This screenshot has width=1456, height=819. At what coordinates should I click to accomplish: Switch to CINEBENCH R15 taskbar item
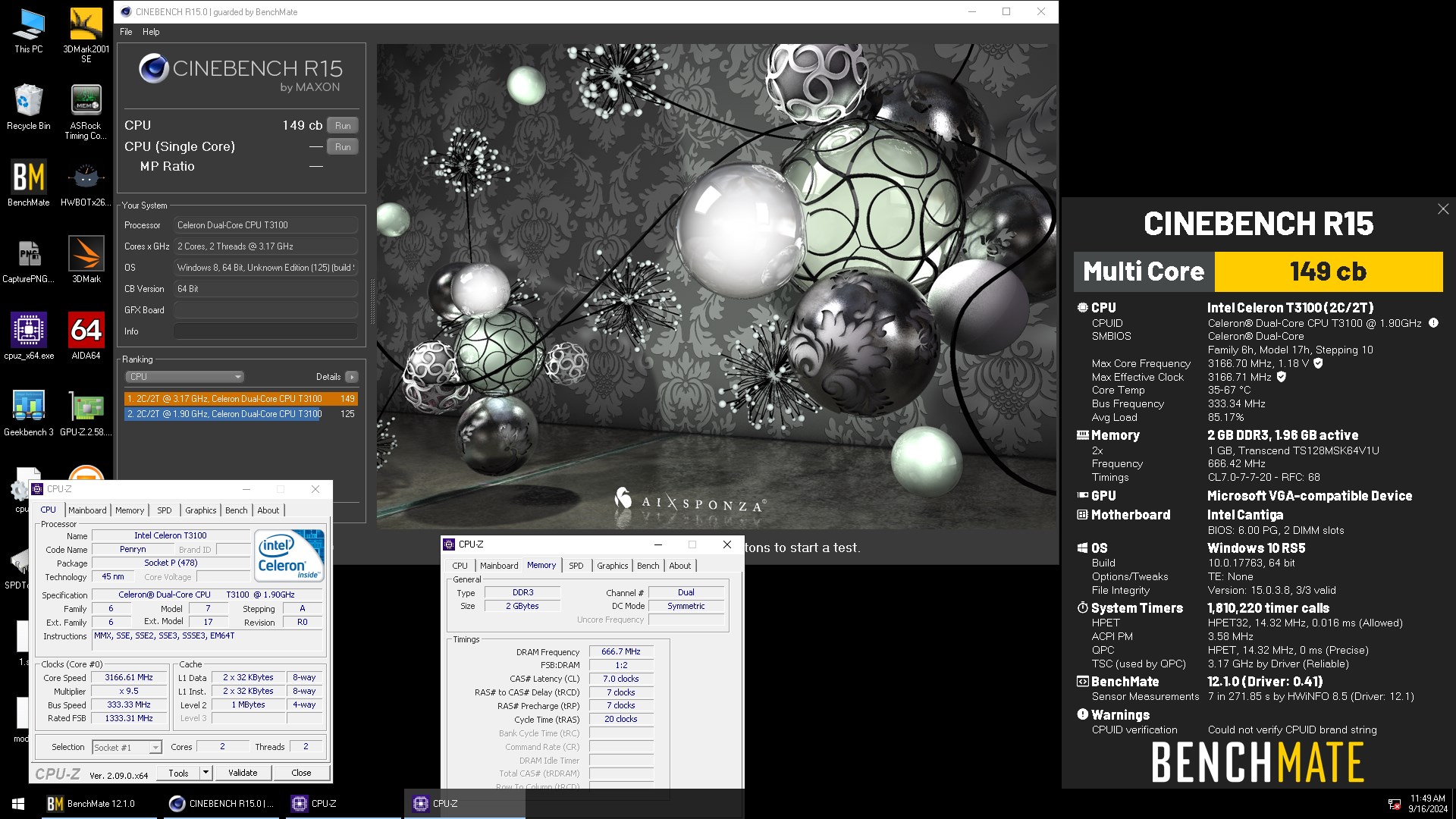coord(221,804)
